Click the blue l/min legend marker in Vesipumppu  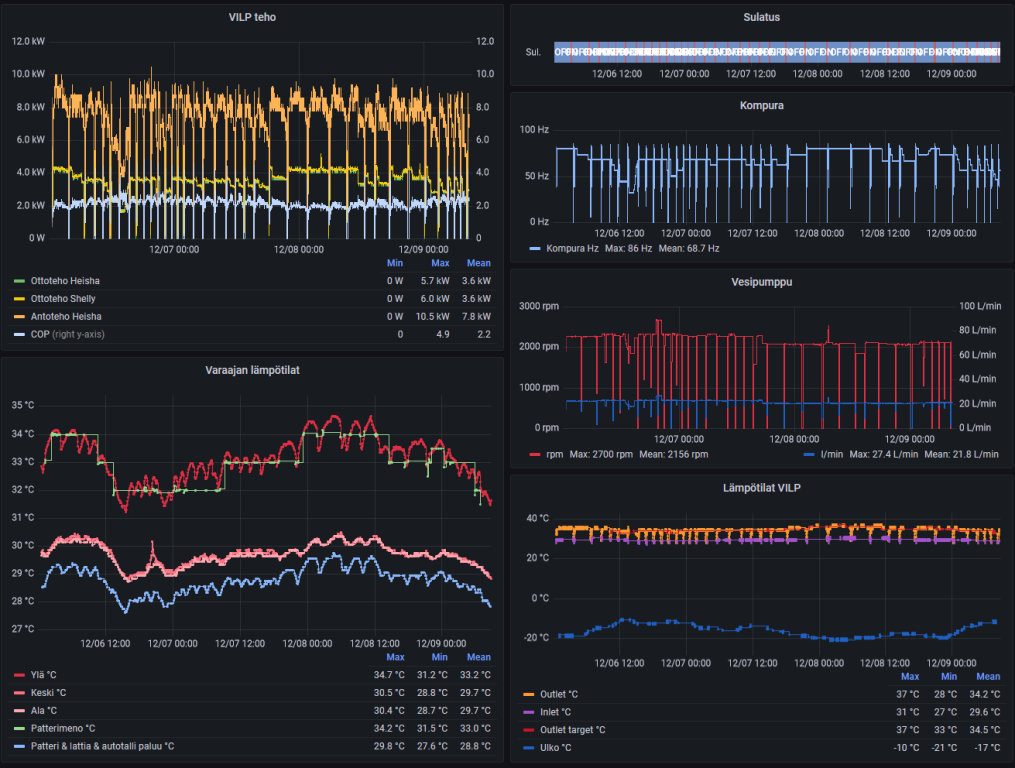click(808, 454)
